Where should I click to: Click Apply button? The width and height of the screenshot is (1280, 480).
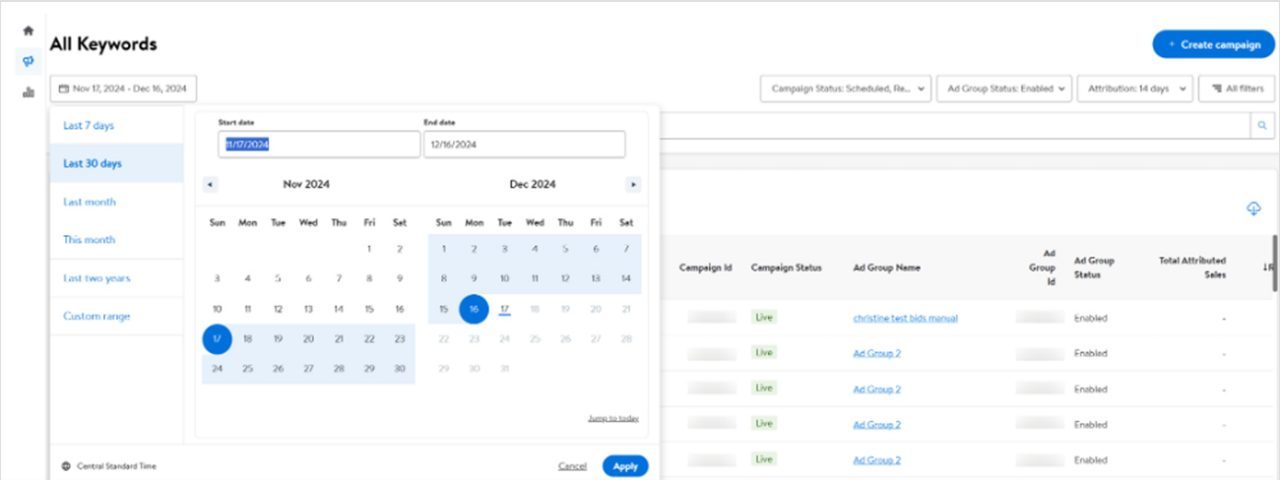click(625, 466)
